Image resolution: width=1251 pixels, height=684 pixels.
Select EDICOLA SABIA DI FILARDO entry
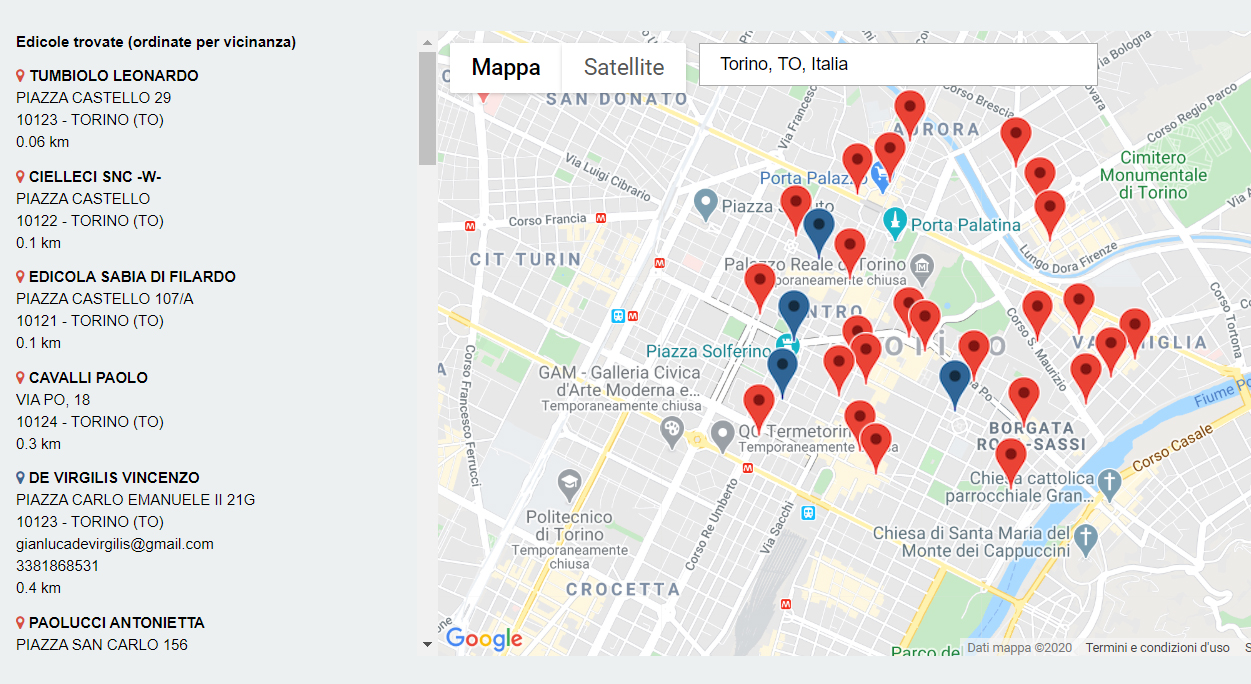click(132, 277)
